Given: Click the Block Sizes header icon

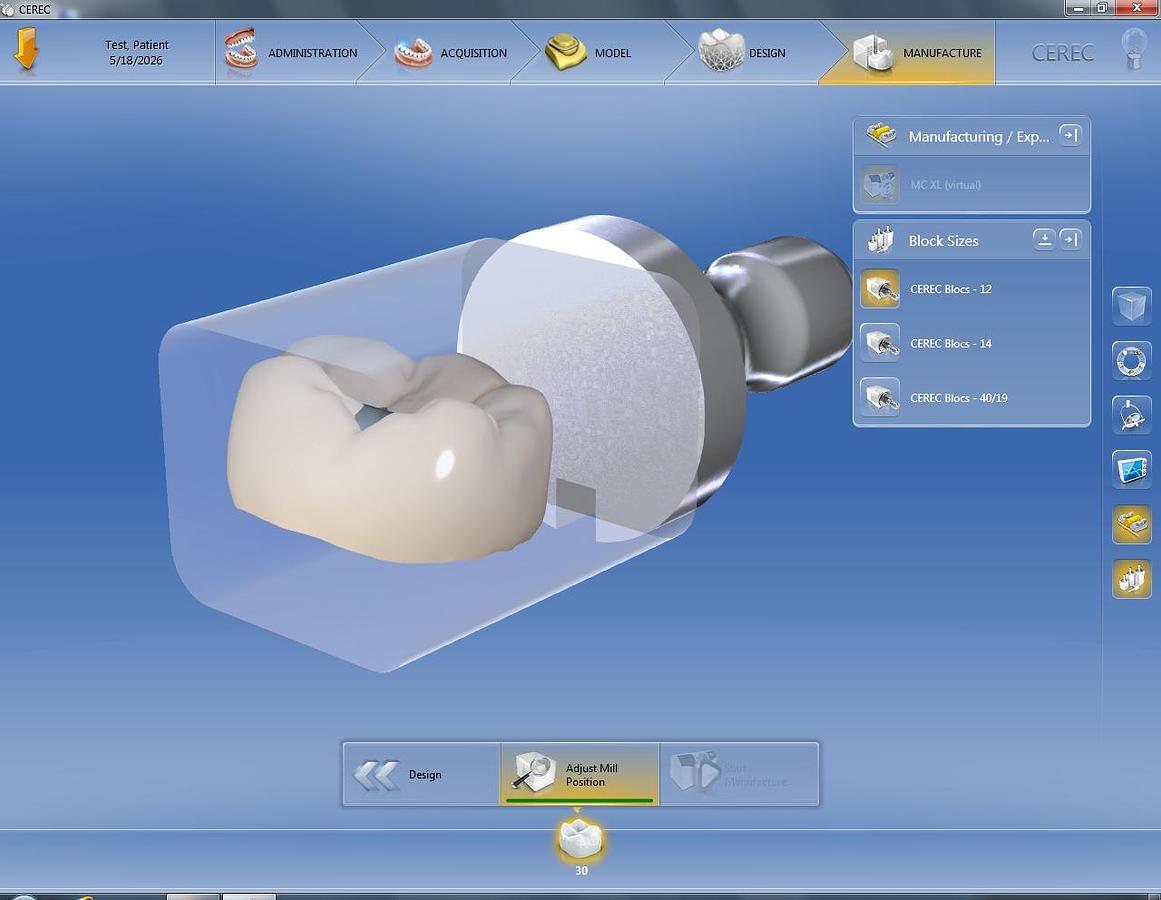Looking at the screenshot, I should click(x=880, y=241).
